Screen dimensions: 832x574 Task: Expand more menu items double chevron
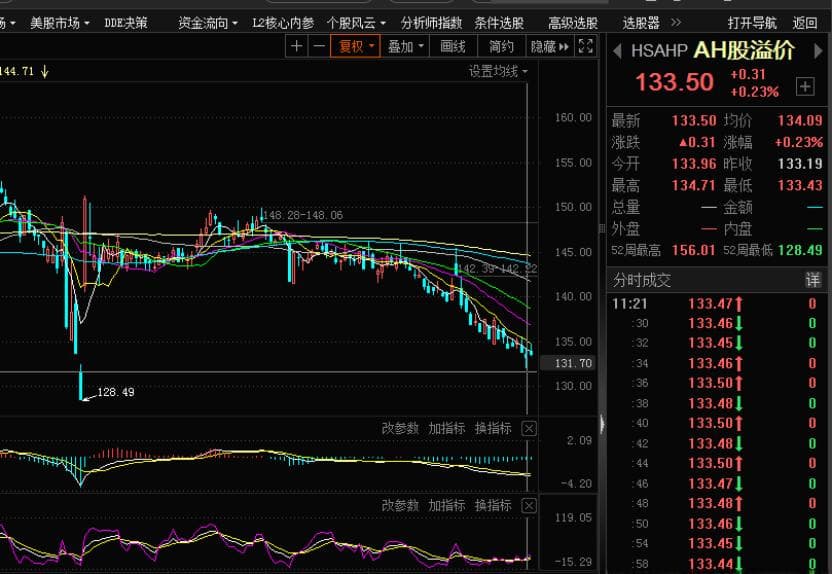click(675, 22)
